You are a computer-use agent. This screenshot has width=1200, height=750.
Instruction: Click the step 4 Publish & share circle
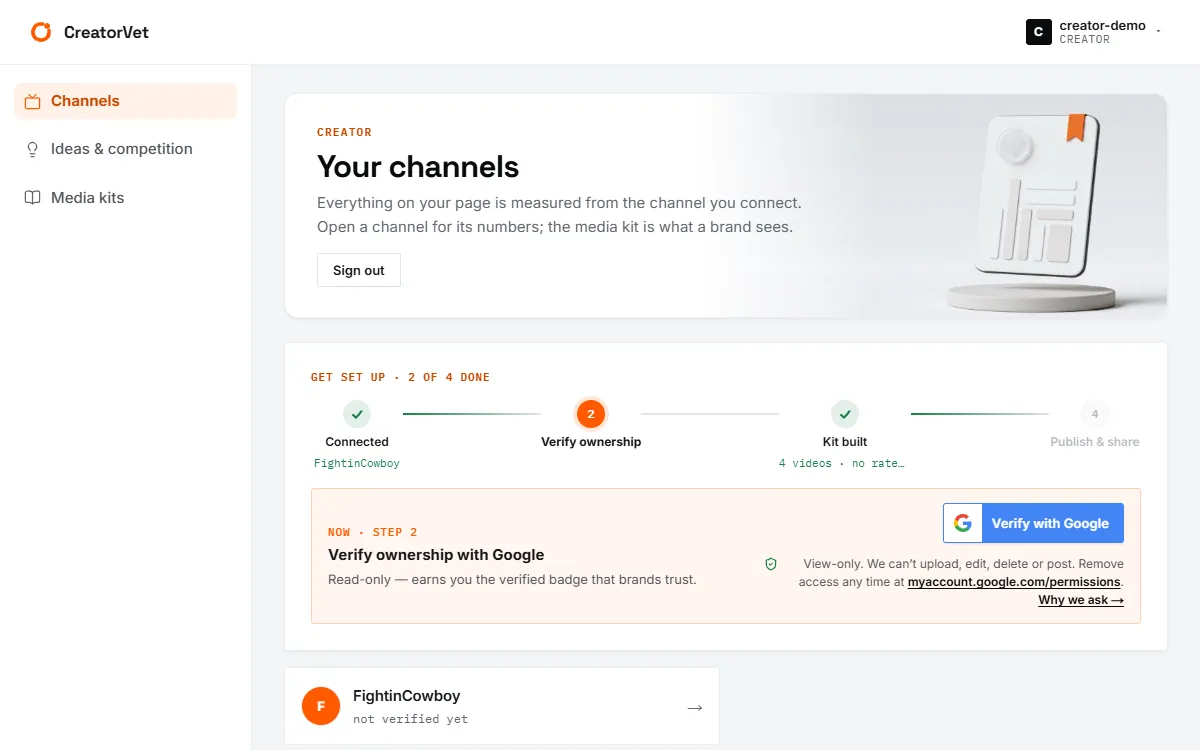1095,414
